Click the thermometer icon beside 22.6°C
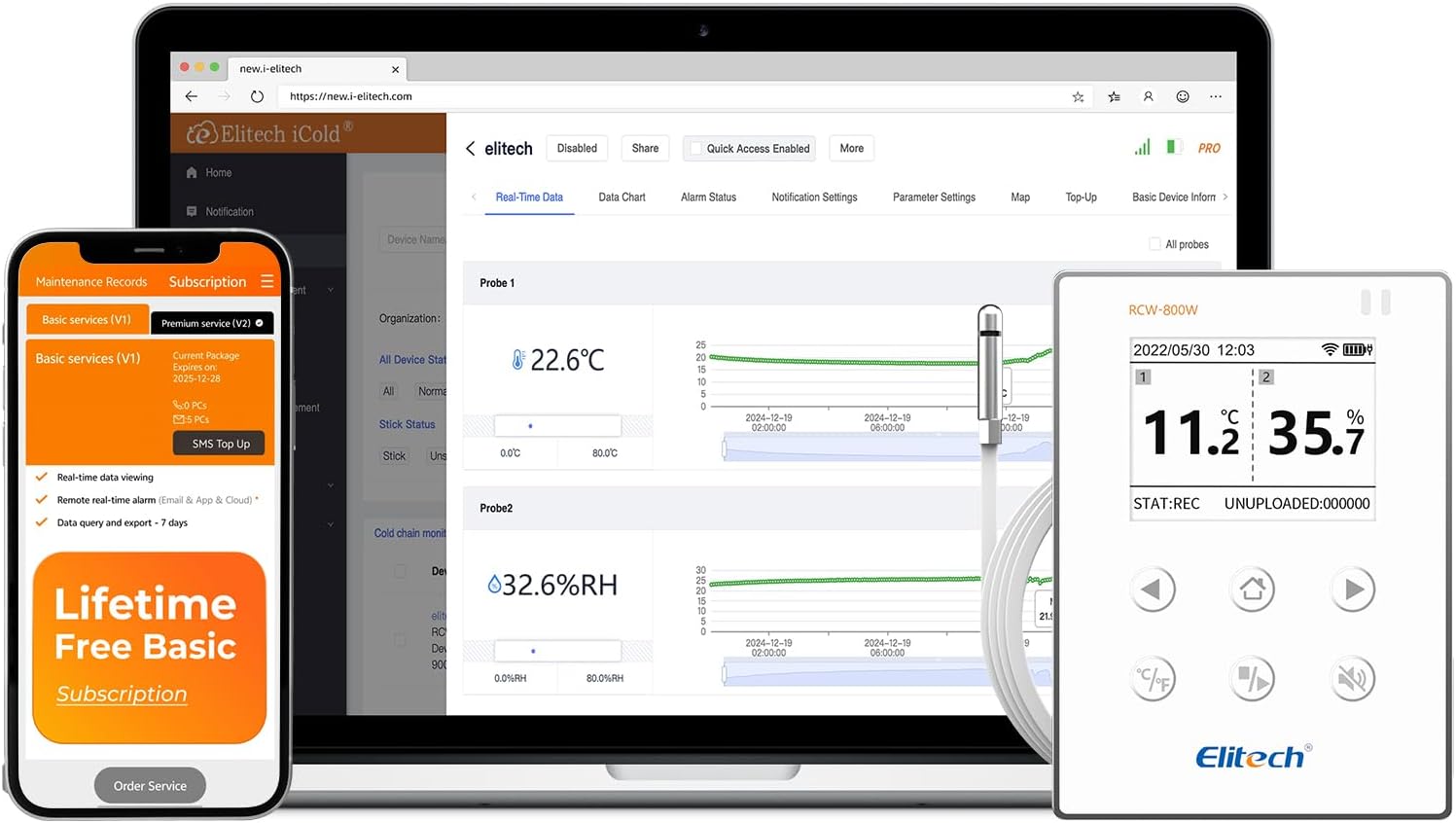Image resolution: width=1456 pixels, height=823 pixels. point(518,360)
